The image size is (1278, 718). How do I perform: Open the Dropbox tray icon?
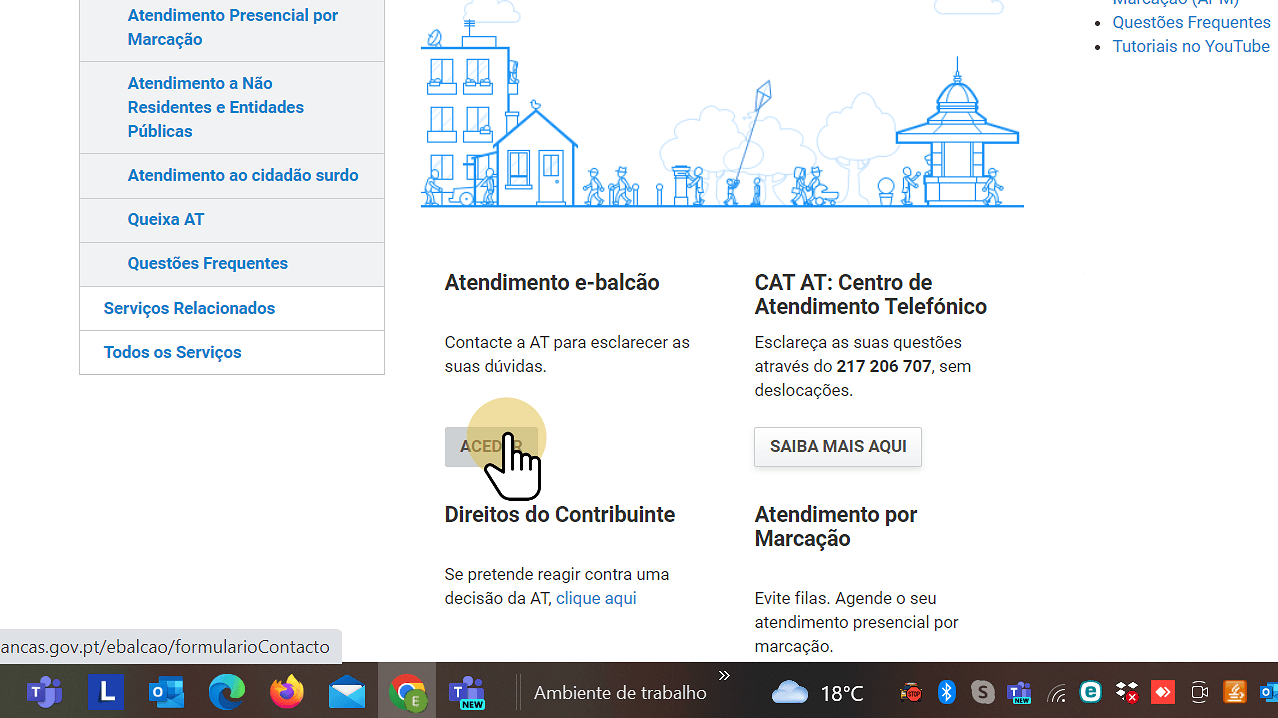click(1127, 692)
